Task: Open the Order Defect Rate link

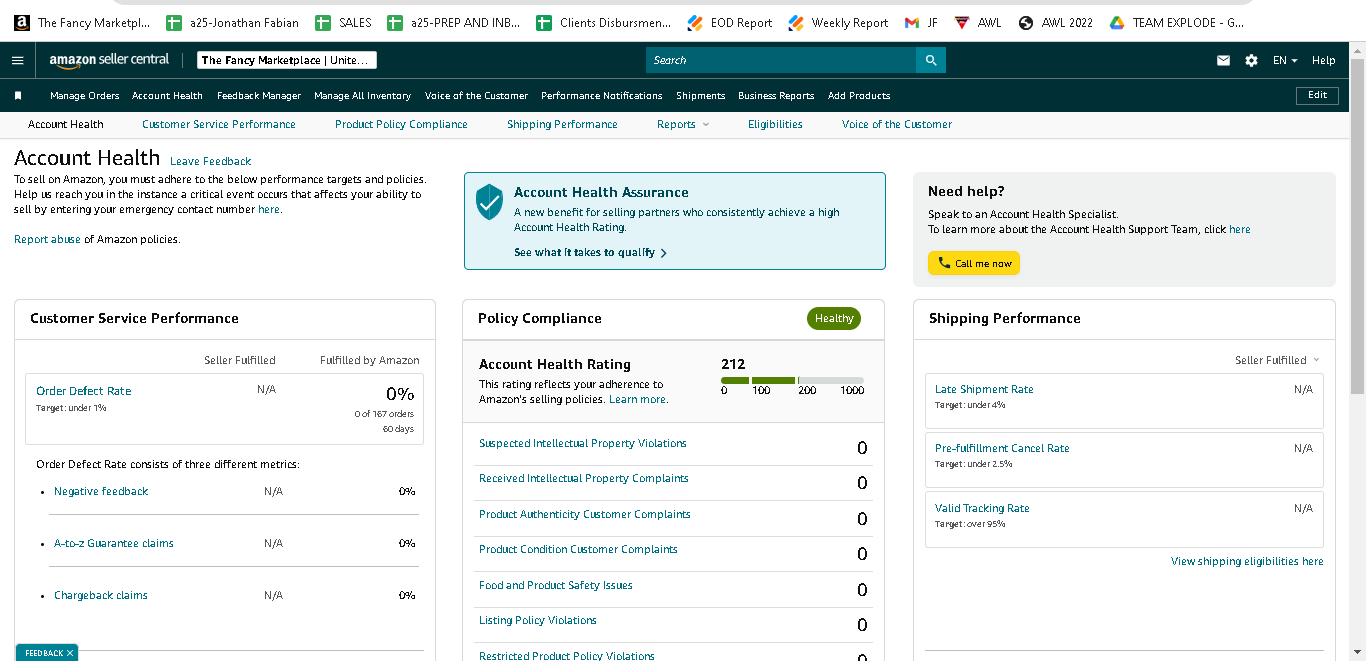Action: tap(83, 391)
